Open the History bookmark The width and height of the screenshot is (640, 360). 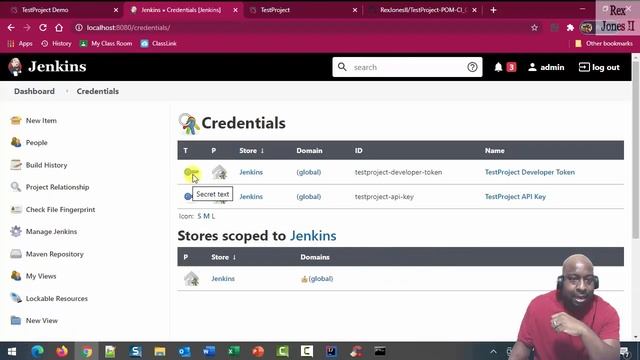click(x=56, y=43)
